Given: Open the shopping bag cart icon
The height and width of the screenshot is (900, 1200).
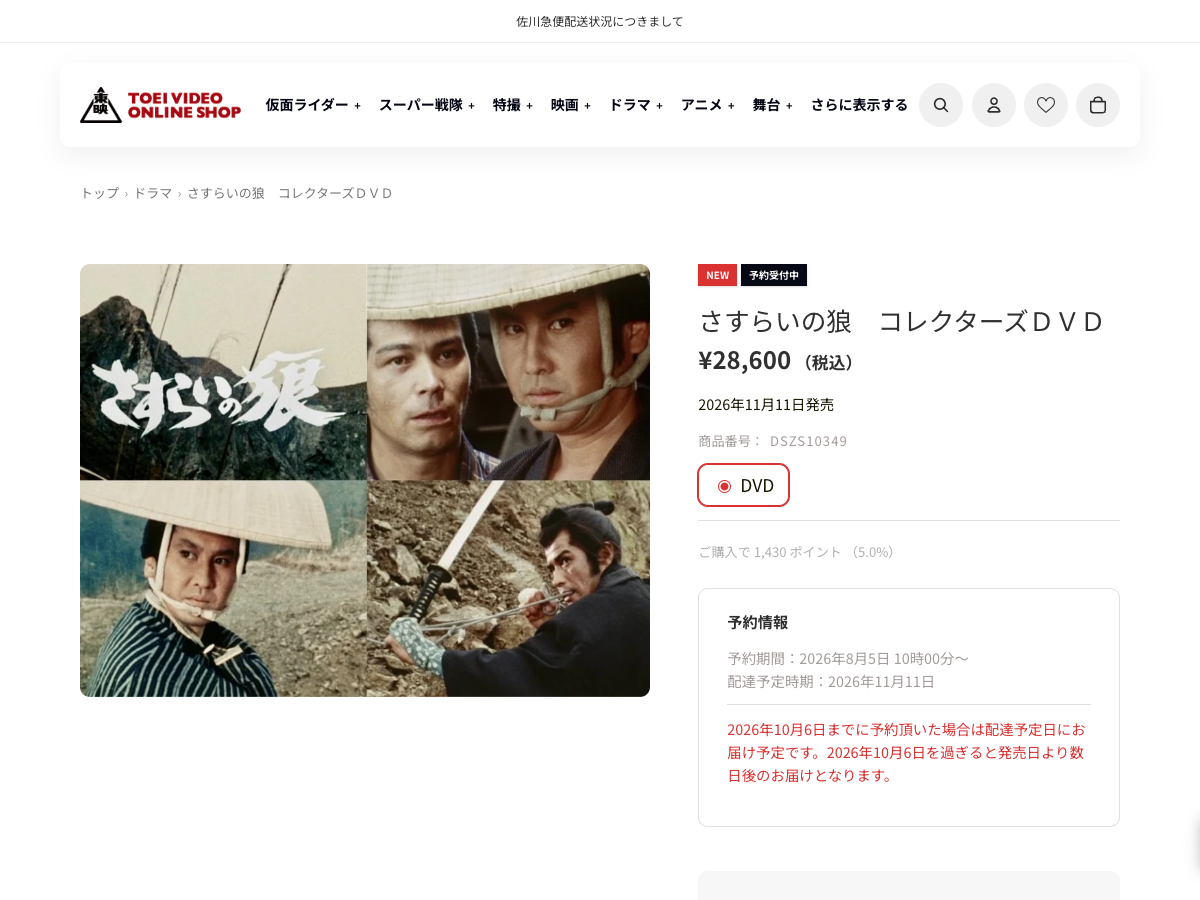Looking at the screenshot, I should click(1098, 105).
